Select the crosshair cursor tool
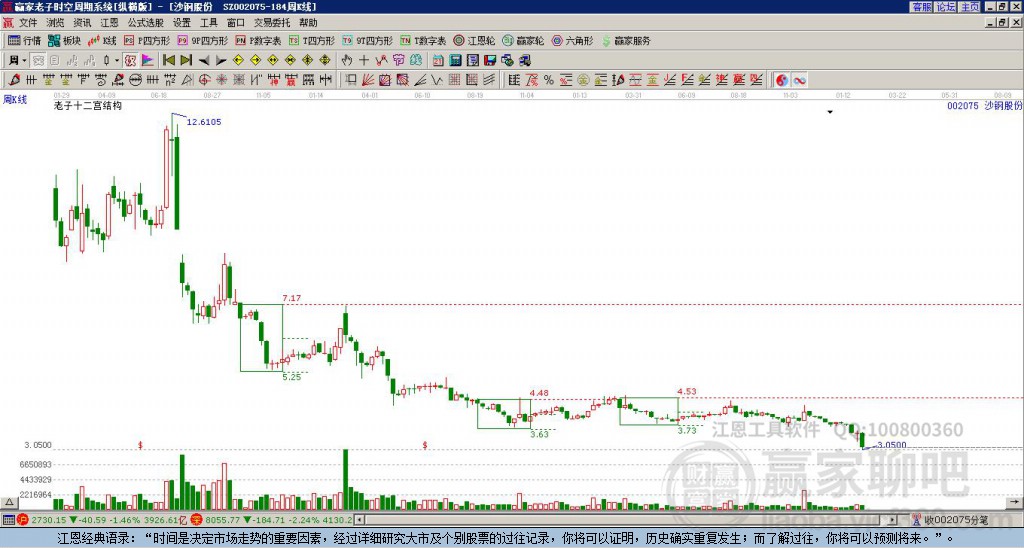1024x548 pixels. pos(364,61)
